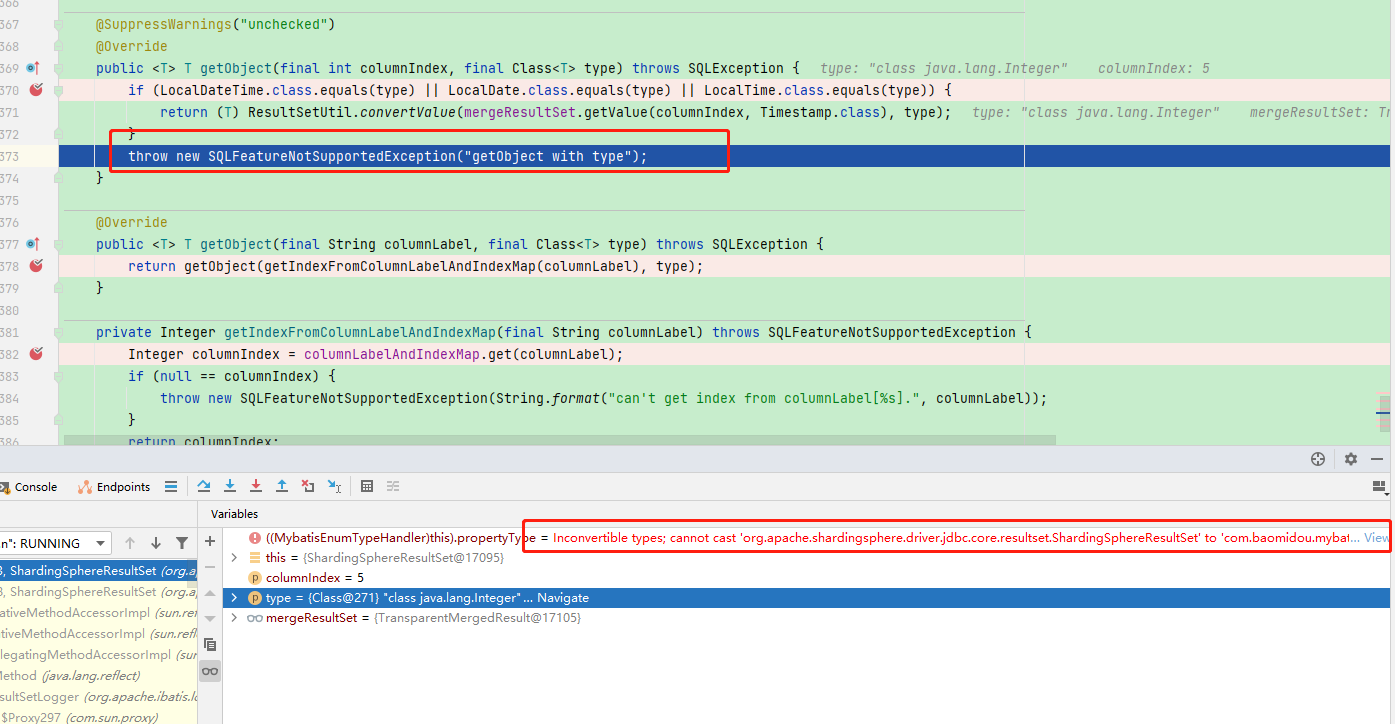This screenshot has height=724, width=1395.
Task: Click the Step Over debugger icon
Action: point(204,486)
